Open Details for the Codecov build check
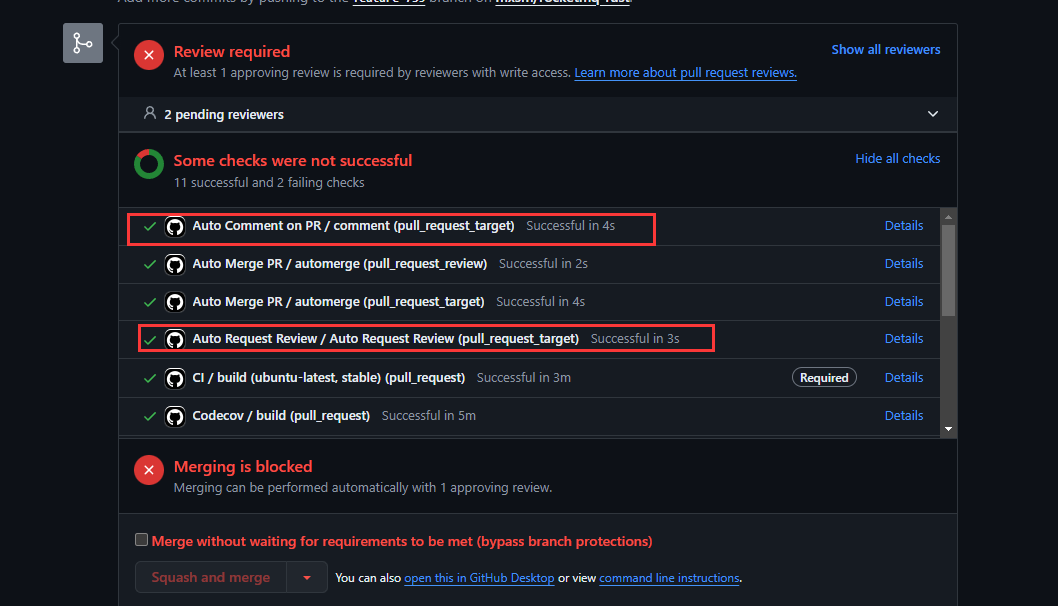1058x606 pixels. coord(903,415)
